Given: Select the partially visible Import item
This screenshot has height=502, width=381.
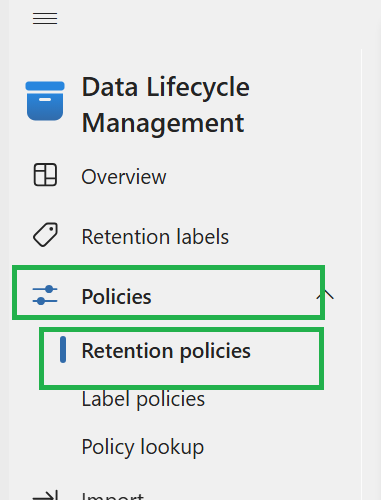Looking at the screenshot, I should point(113,496).
